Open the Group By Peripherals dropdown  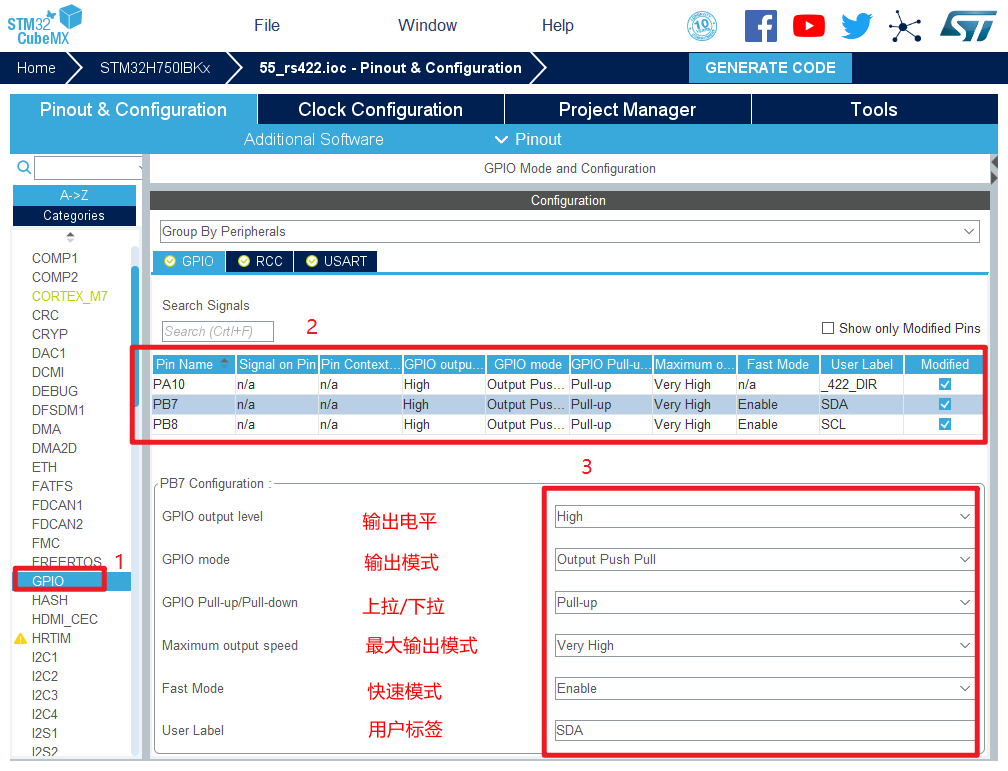pos(568,232)
